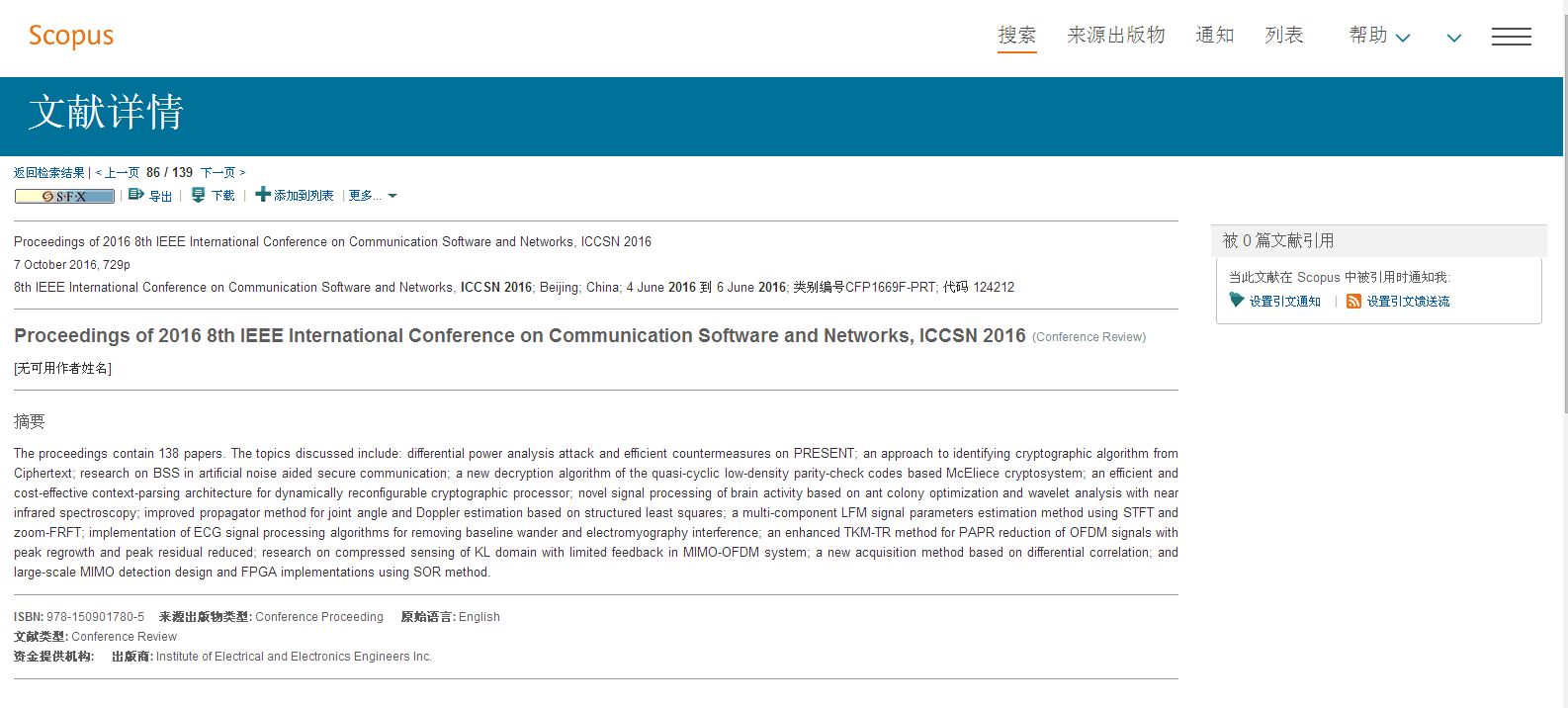
Task: Open the 列表 navigation tab
Action: (1284, 36)
